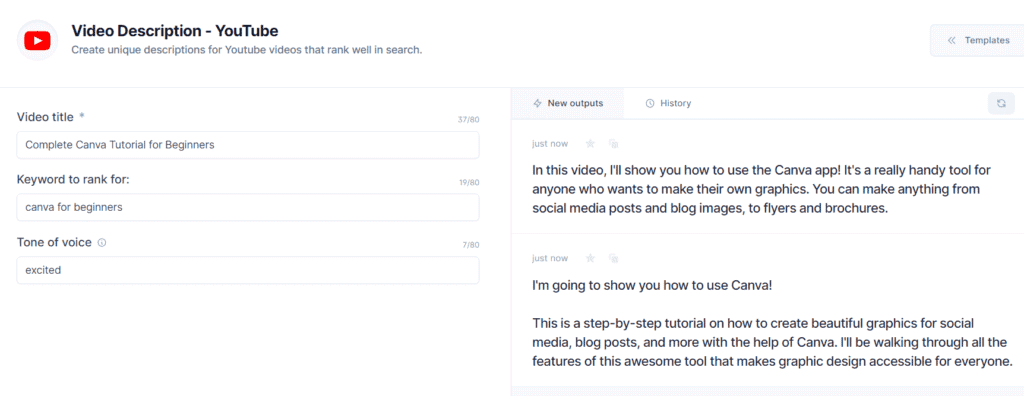Viewport: 1024px width, 396px height.
Task: Copy the second output text
Action: click(613, 258)
